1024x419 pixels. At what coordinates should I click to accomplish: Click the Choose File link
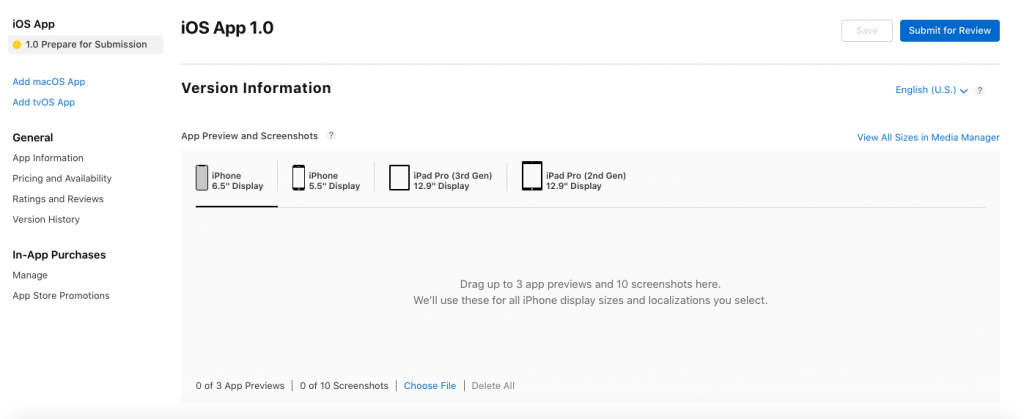click(x=430, y=386)
